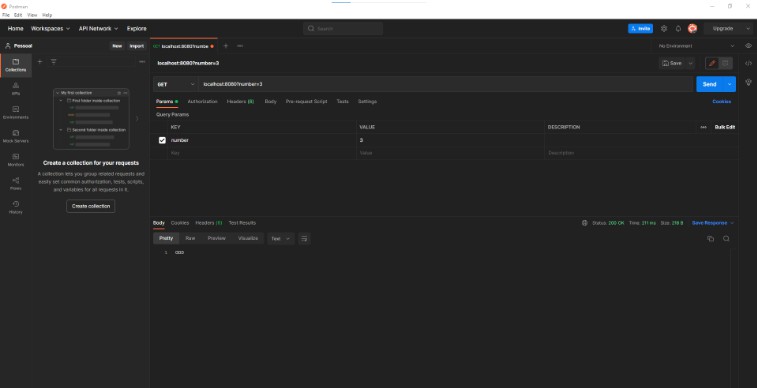The image size is (757, 388).
Task: Click the Save request button
Action: pyautogui.click(x=672, y=63)
